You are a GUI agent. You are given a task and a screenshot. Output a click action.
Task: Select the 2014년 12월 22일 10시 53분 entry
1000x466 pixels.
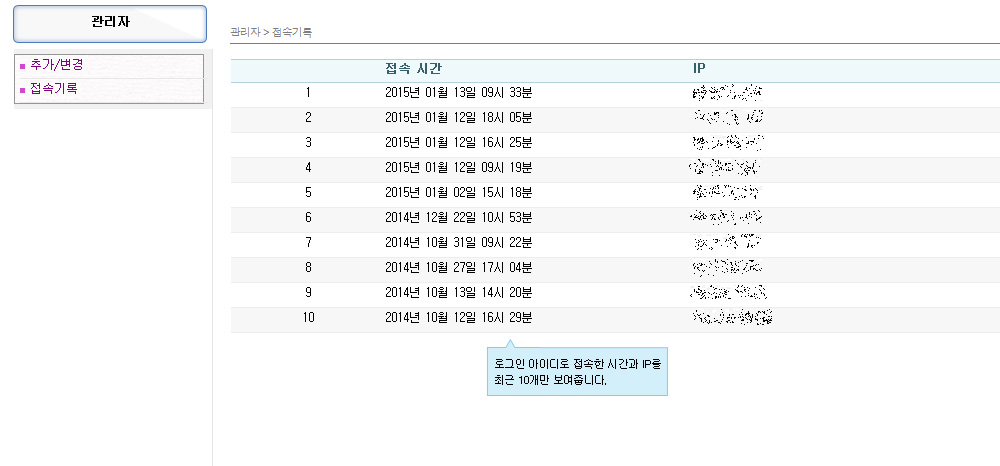click(459, 218)
